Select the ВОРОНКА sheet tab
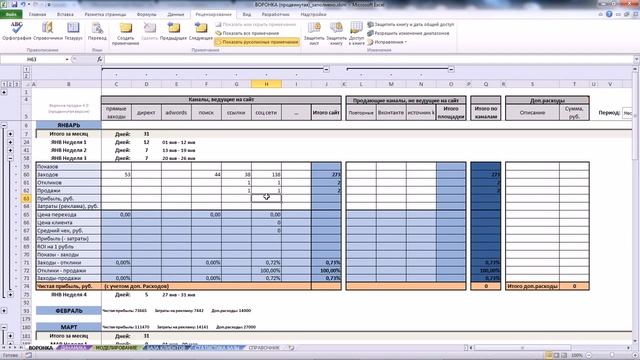640x360 pixels. click(x=40, y=348)
